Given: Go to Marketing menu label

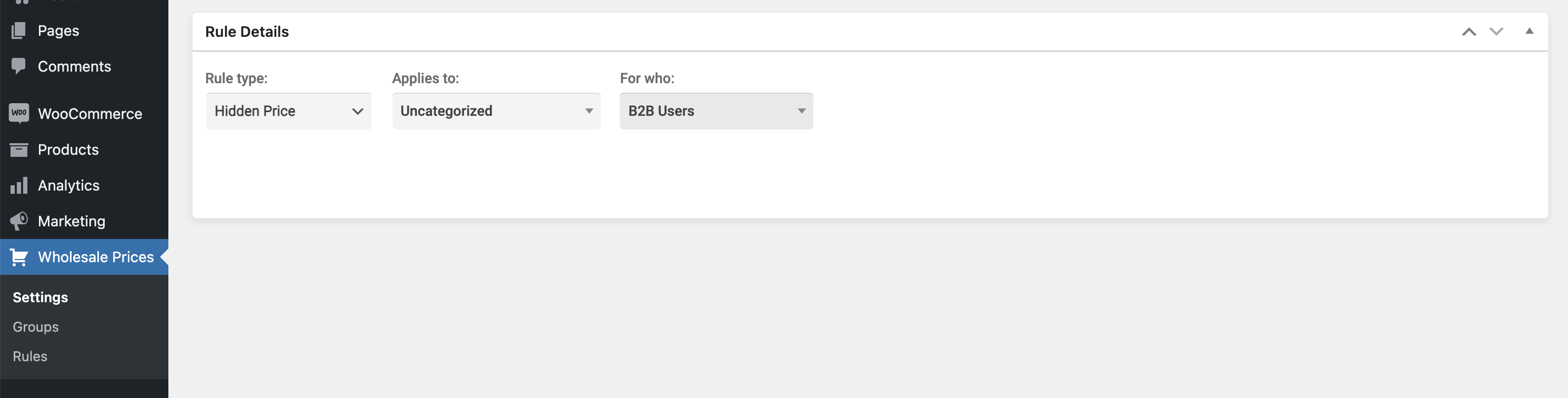Looking at the screenshot, I should tap(72, 221).
